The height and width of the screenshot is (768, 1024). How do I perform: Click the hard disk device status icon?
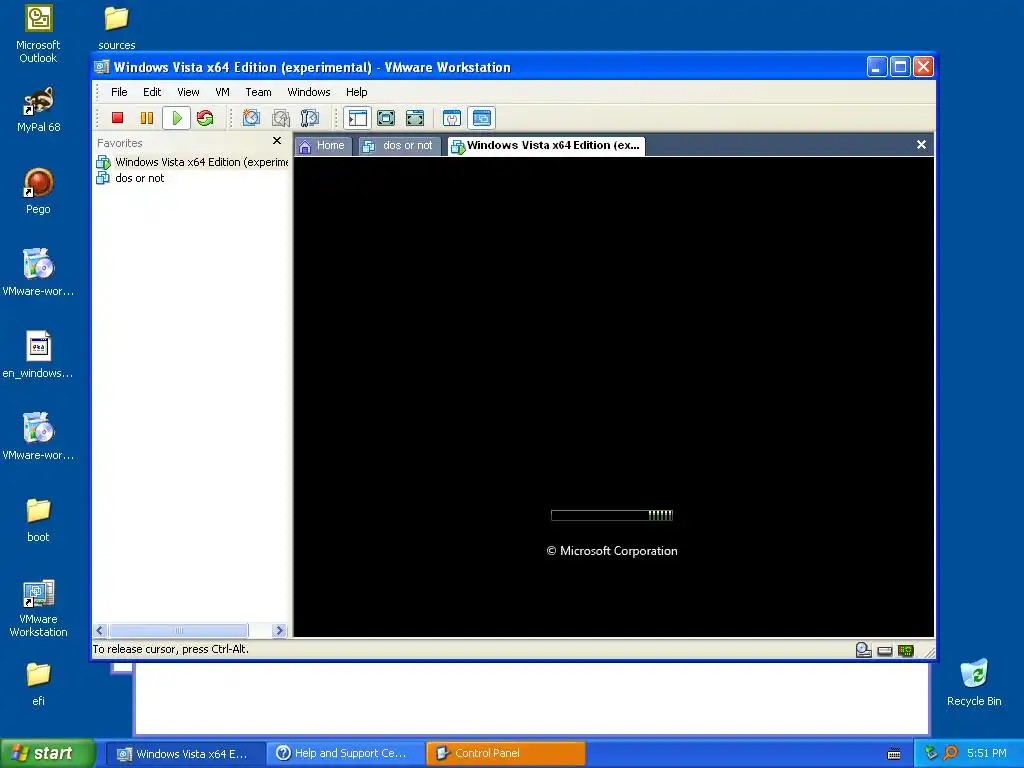coord(885,650)
